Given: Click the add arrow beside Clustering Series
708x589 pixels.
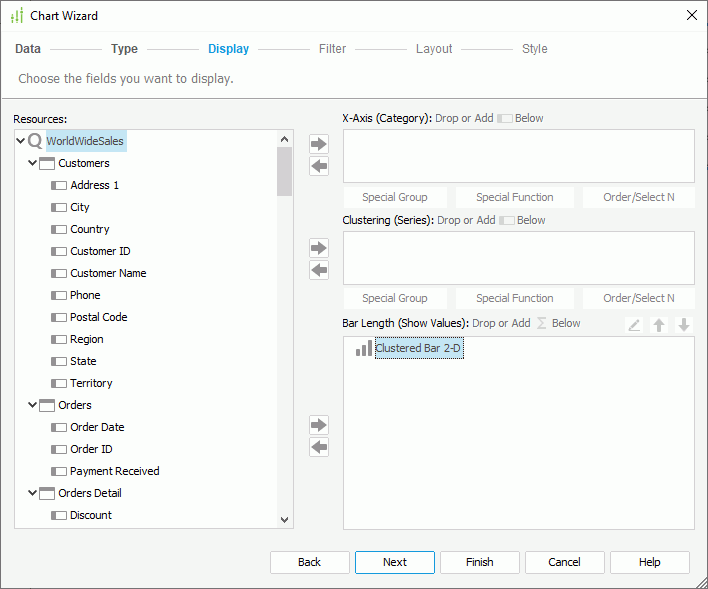Looking at the screenshot, I should point(319,248).
